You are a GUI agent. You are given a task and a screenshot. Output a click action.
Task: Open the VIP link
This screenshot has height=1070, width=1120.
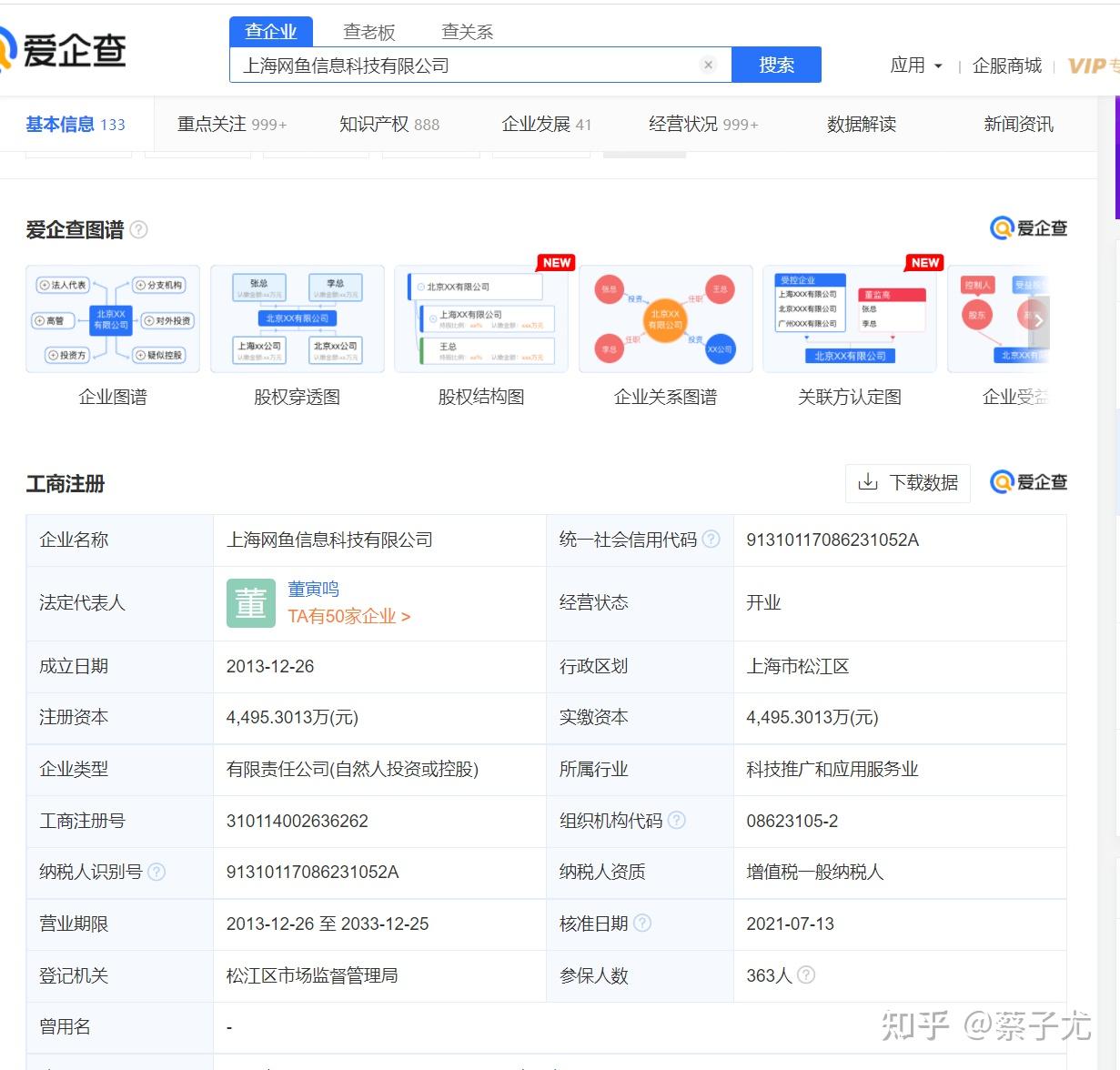click(x=1093, y=66)
